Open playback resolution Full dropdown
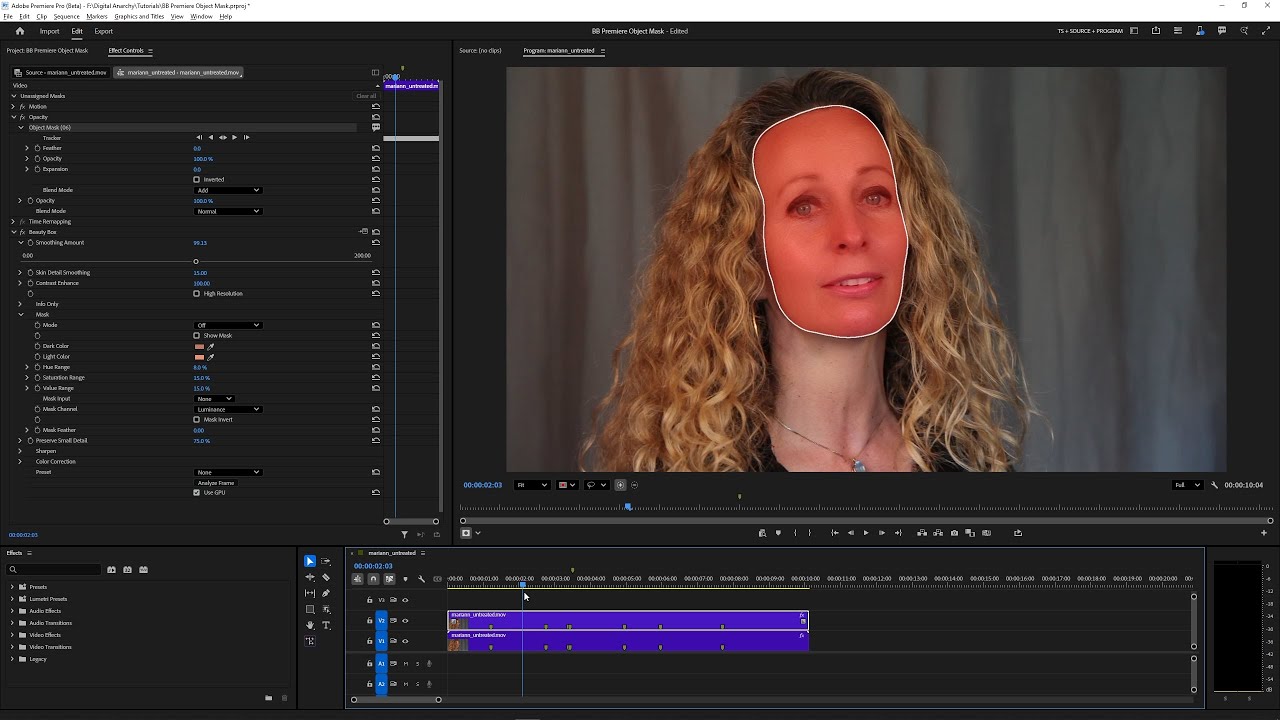 coord(1187,485)
